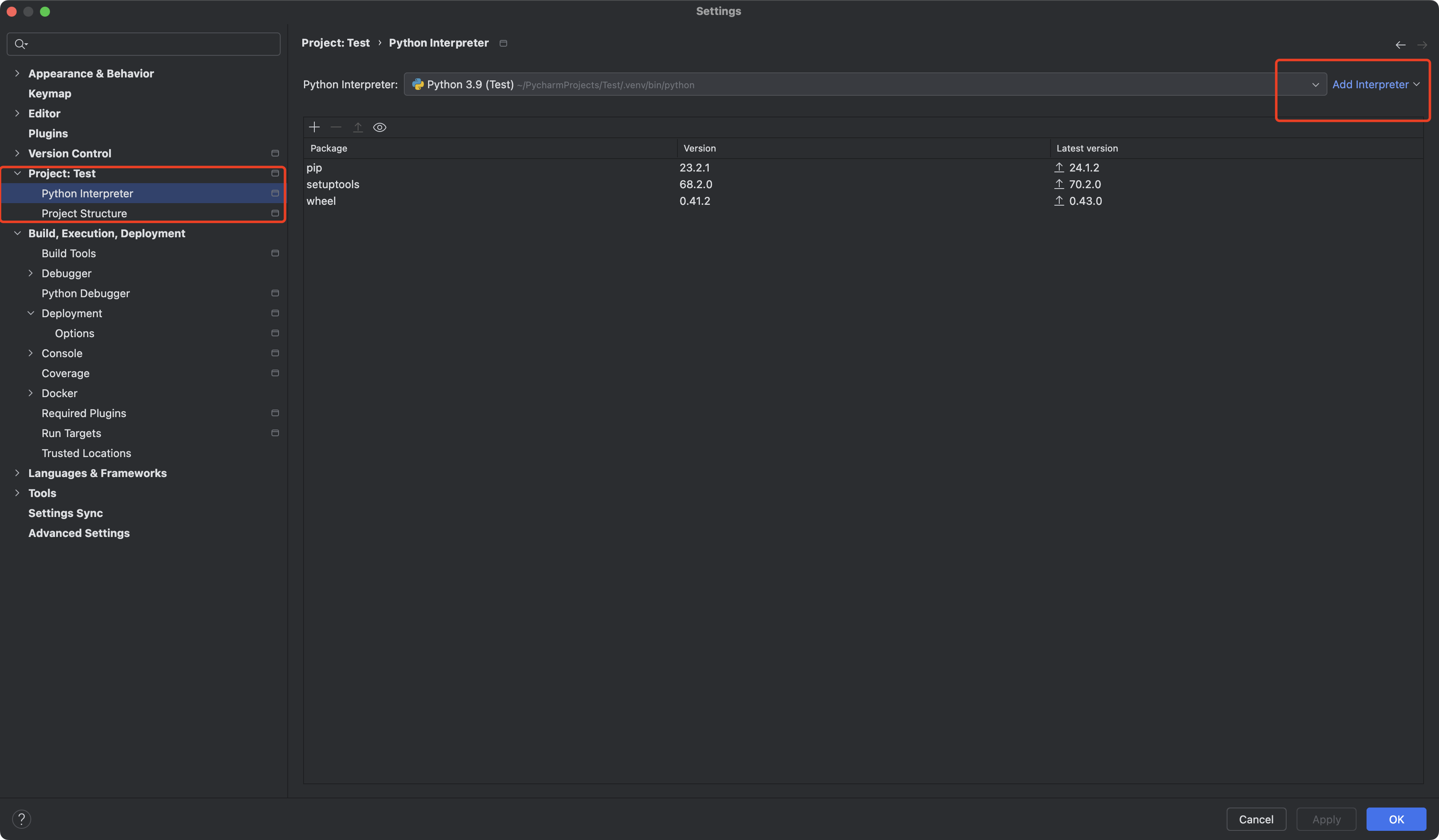Open the Python Interpreter dropdown

[1315, 84]
